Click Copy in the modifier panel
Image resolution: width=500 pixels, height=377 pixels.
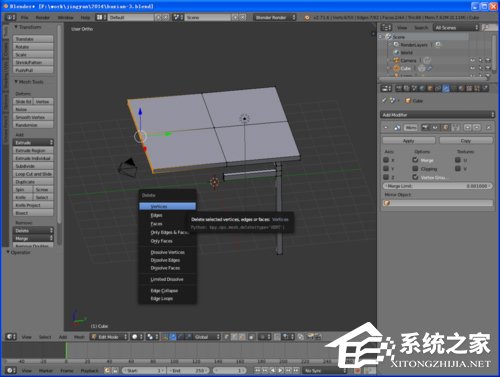466,141
